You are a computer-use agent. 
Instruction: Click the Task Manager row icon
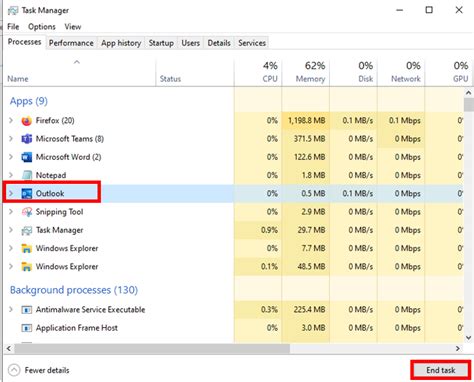(26, 230)
